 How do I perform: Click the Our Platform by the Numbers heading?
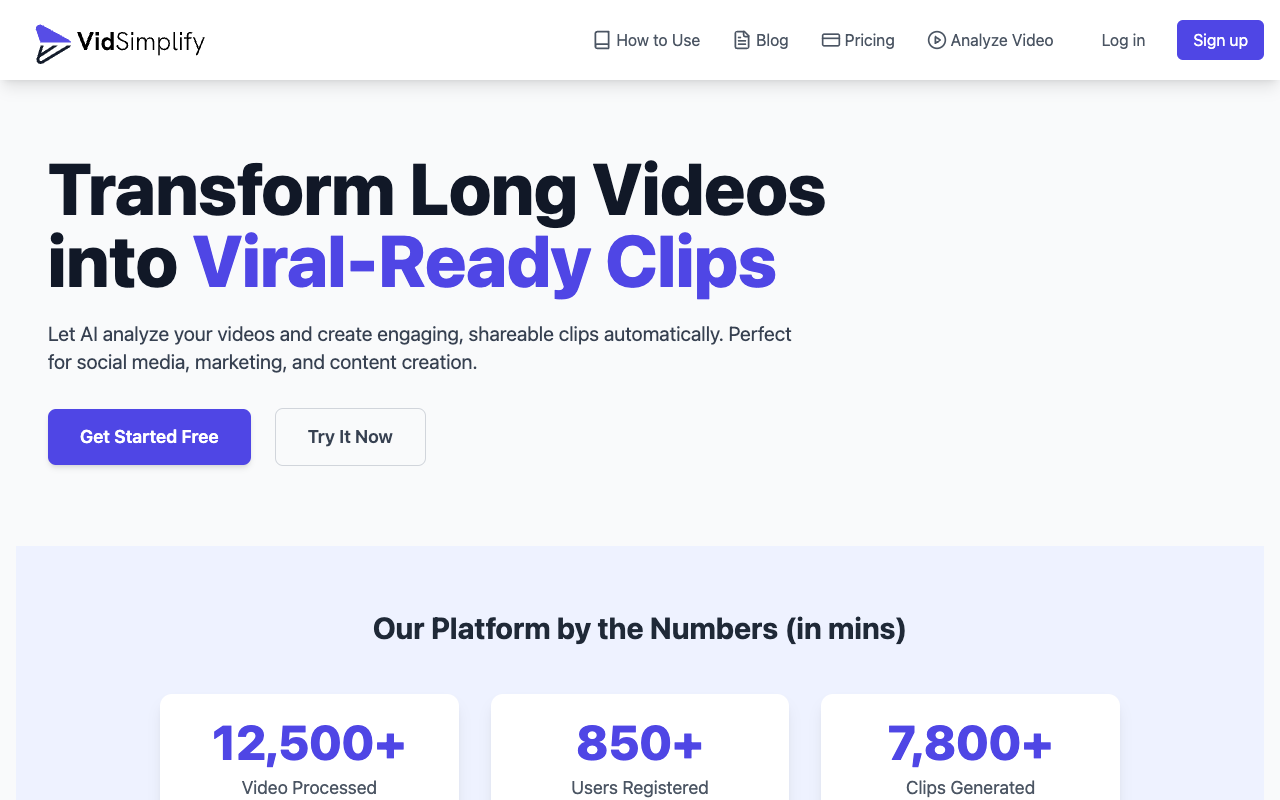click(x=639, y=628)
